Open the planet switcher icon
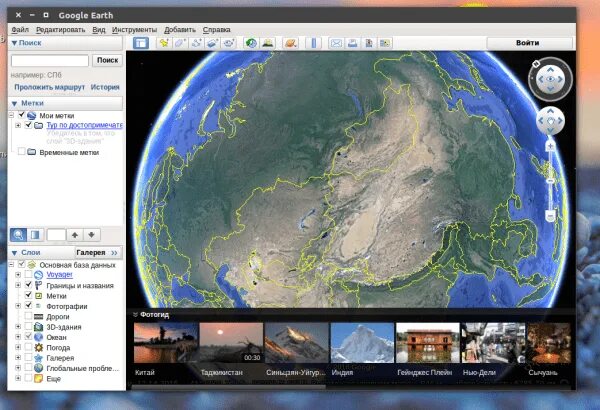 pos(290,43)
